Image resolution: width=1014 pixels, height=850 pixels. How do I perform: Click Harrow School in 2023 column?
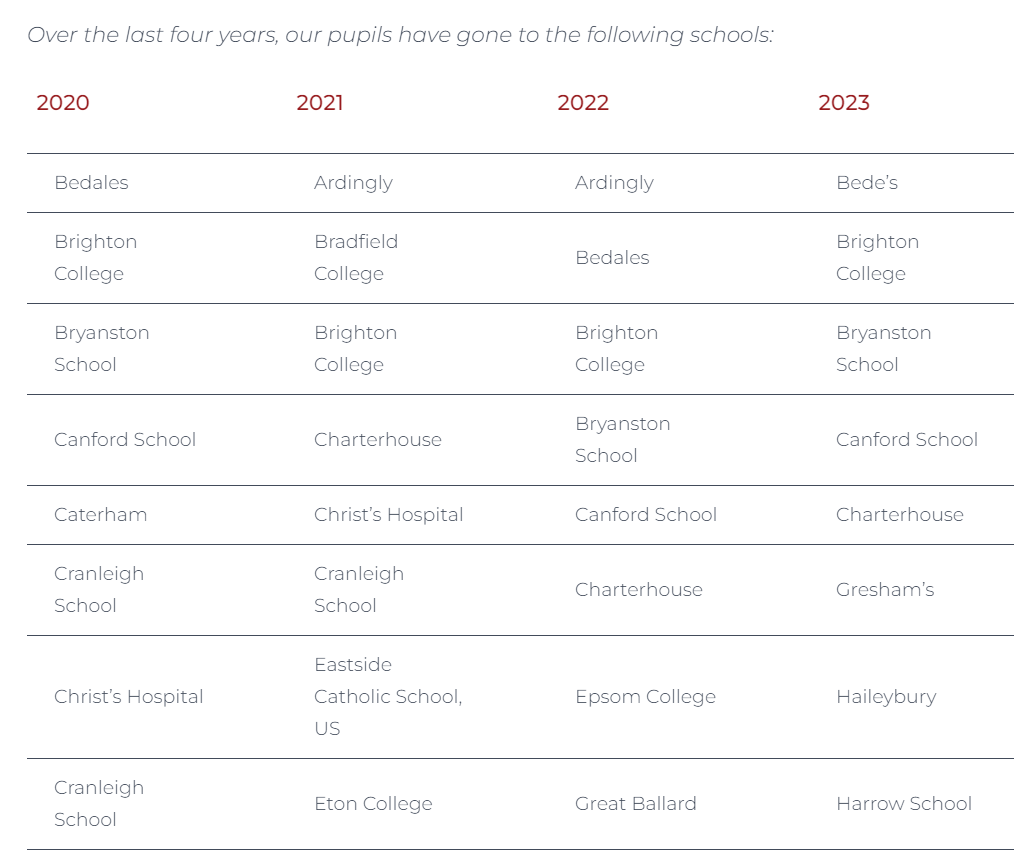(x=903, y=803)
